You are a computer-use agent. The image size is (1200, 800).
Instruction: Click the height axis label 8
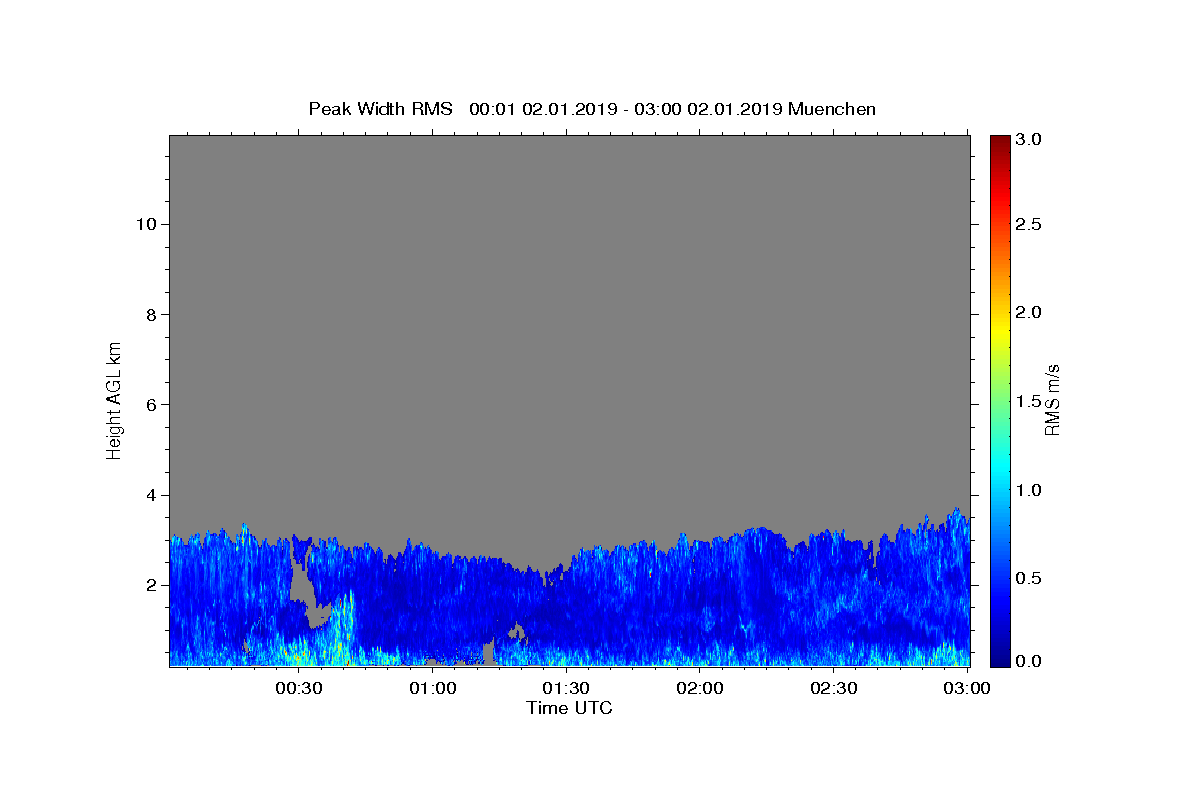click(151, 314)
